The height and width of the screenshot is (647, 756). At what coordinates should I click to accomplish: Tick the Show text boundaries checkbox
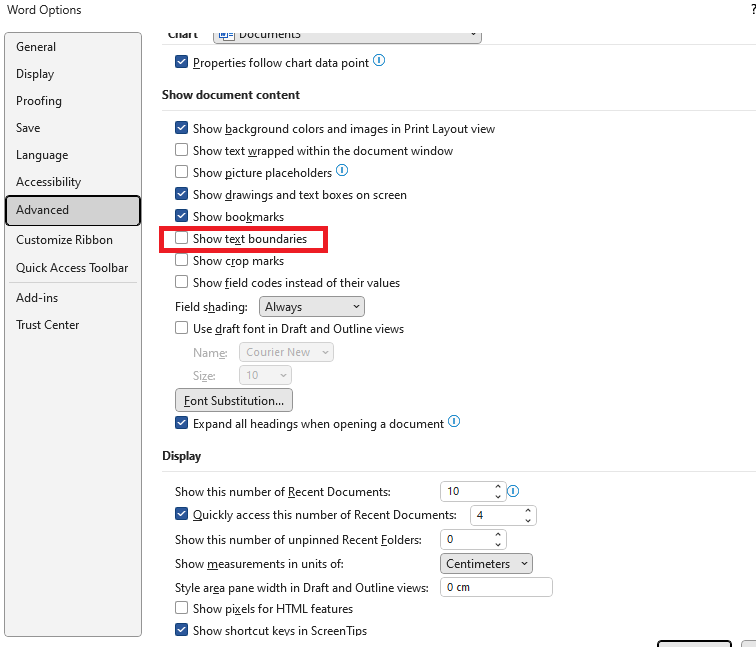pos(181,238)
